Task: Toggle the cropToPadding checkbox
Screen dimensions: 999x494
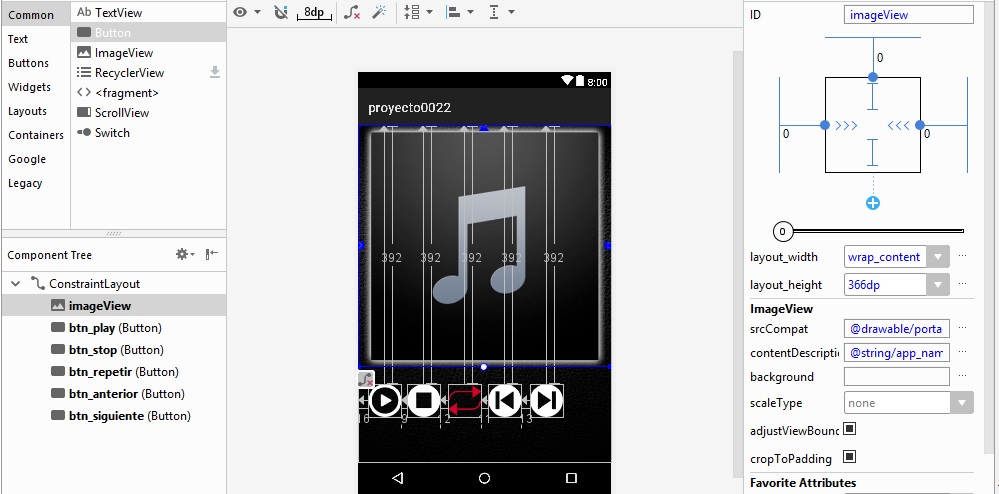Action: 849,457
